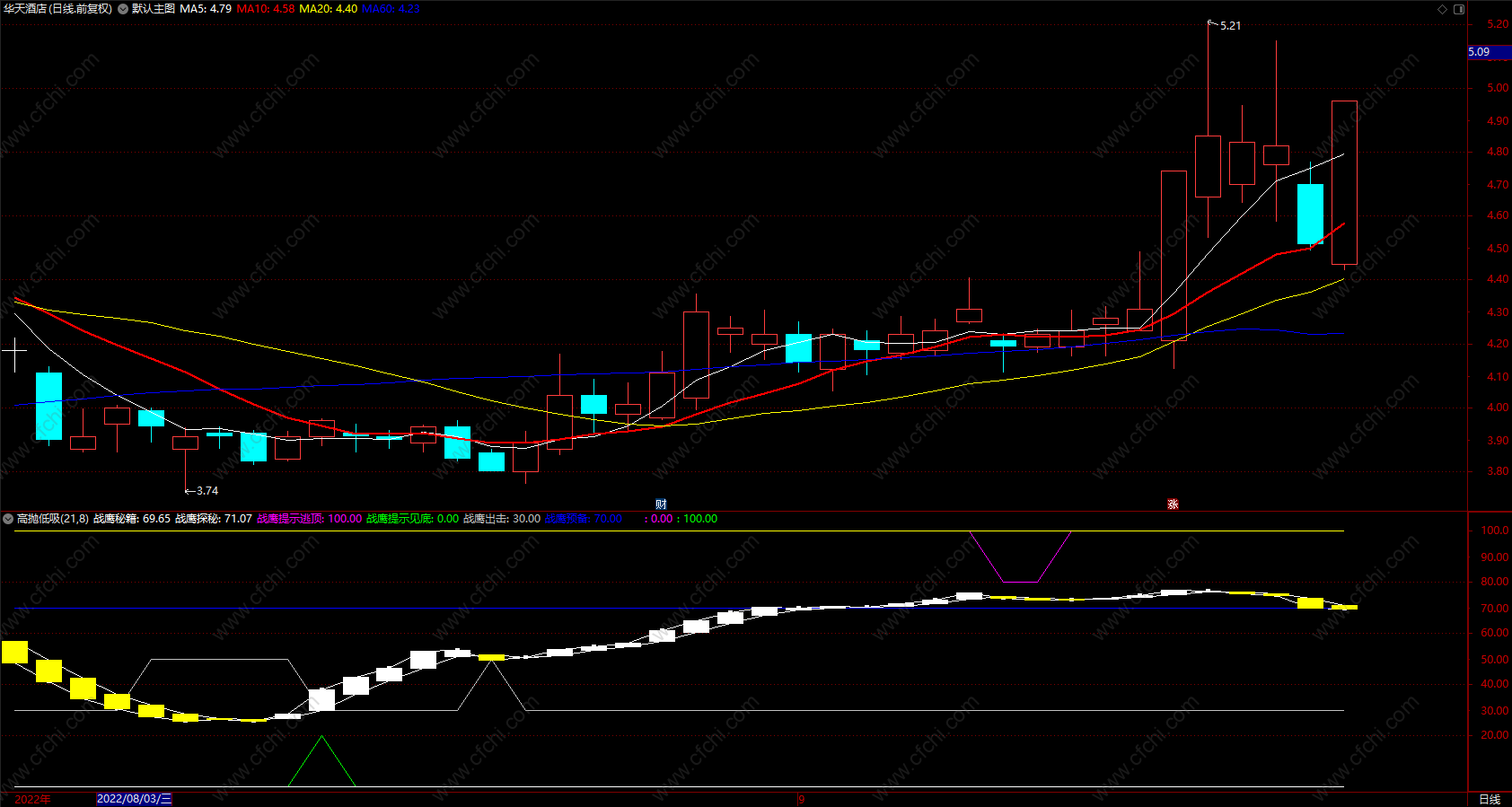1512x807 pixels.
Task: Click the green 战鹰提示见底: 0.00 label
Action: (413, 519)
